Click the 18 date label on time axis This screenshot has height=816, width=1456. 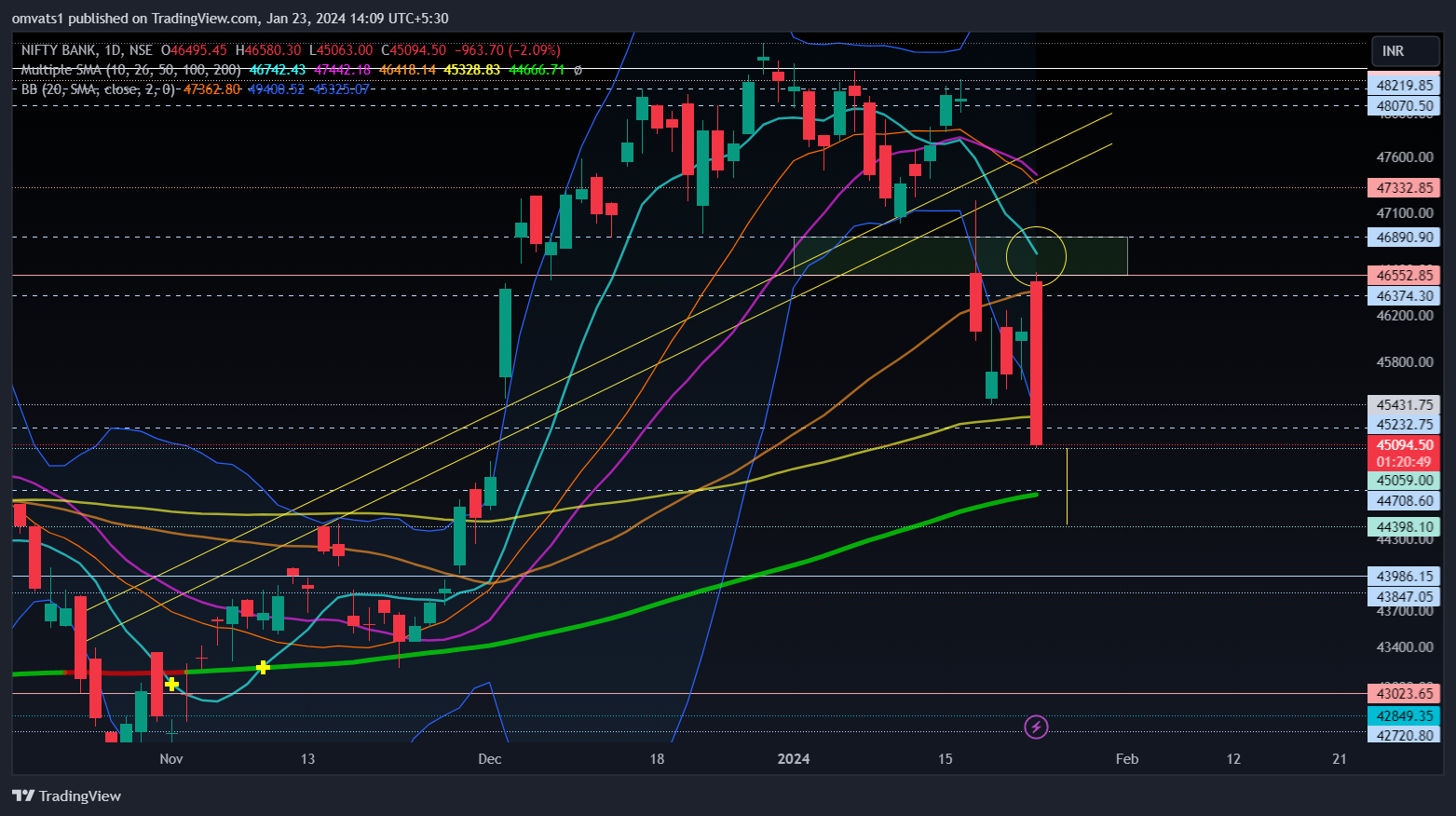[657, 758]
